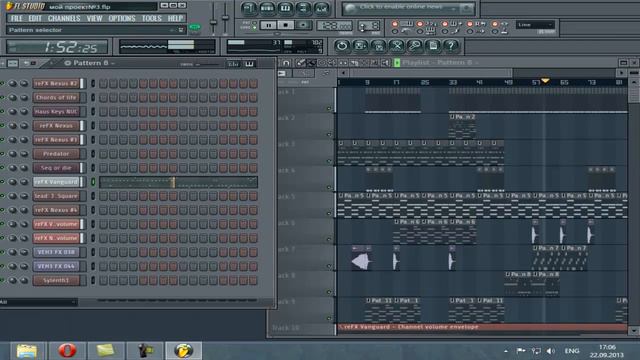Show hidden system tray icons
The image size is (640, 360).
506,351
